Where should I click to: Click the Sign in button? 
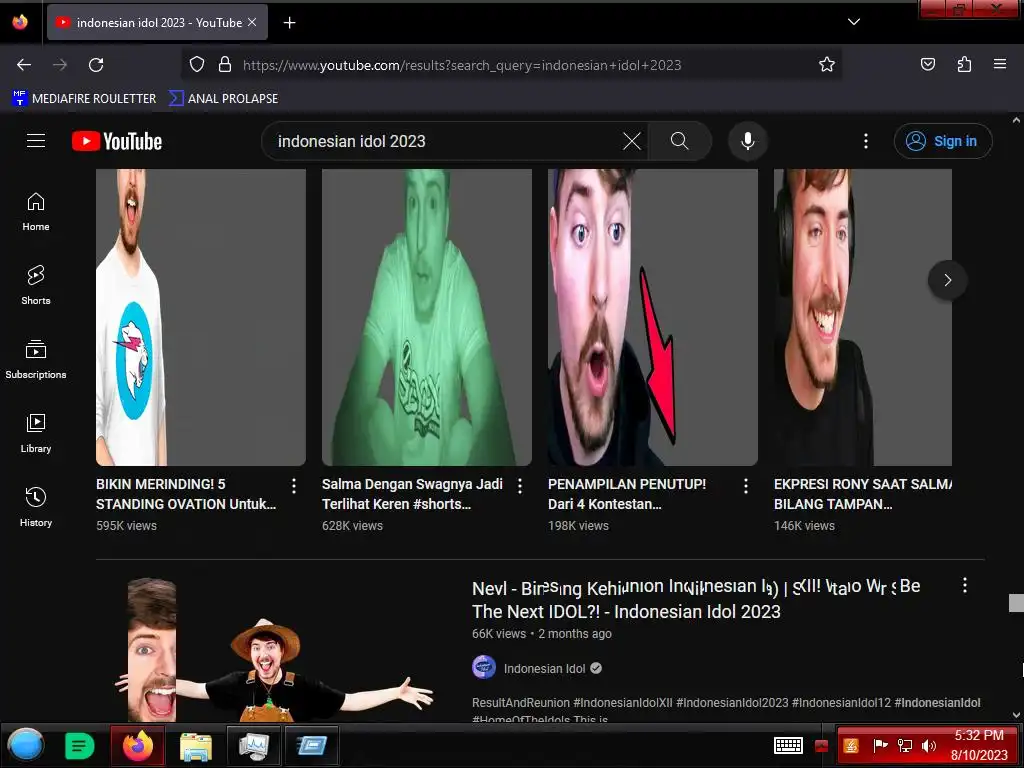(943, 141)
